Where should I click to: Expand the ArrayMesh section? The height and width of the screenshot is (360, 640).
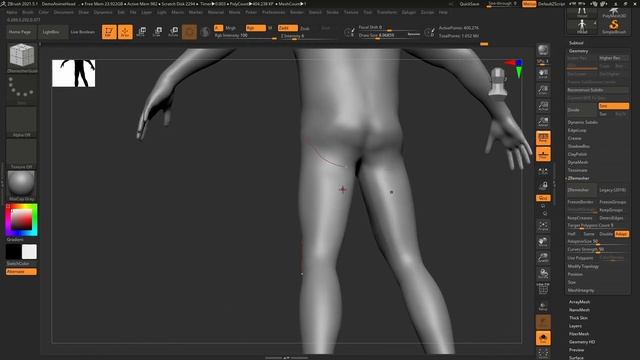click(x=579, y=302)
